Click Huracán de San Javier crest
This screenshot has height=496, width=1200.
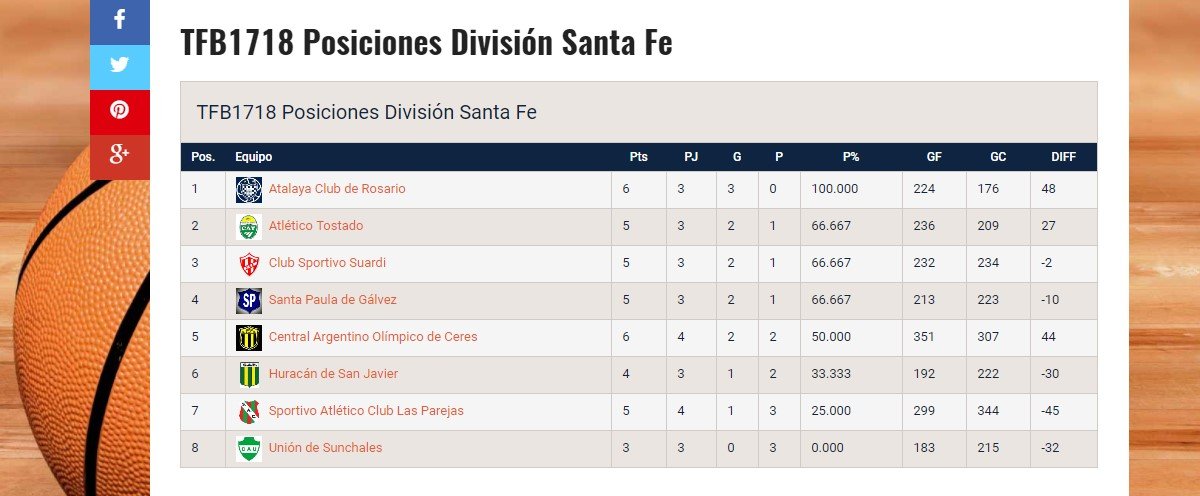click(248, 374)
